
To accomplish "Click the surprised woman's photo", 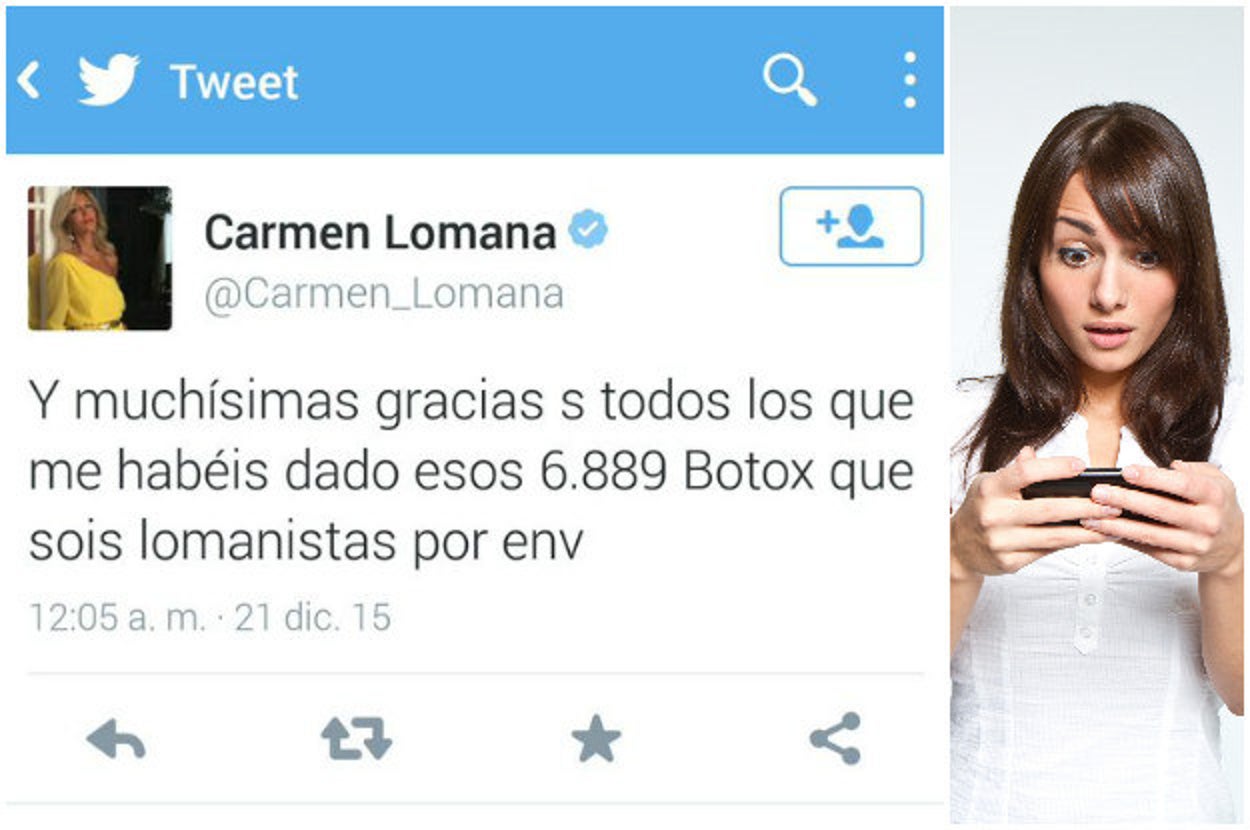I will point(1097,415).
